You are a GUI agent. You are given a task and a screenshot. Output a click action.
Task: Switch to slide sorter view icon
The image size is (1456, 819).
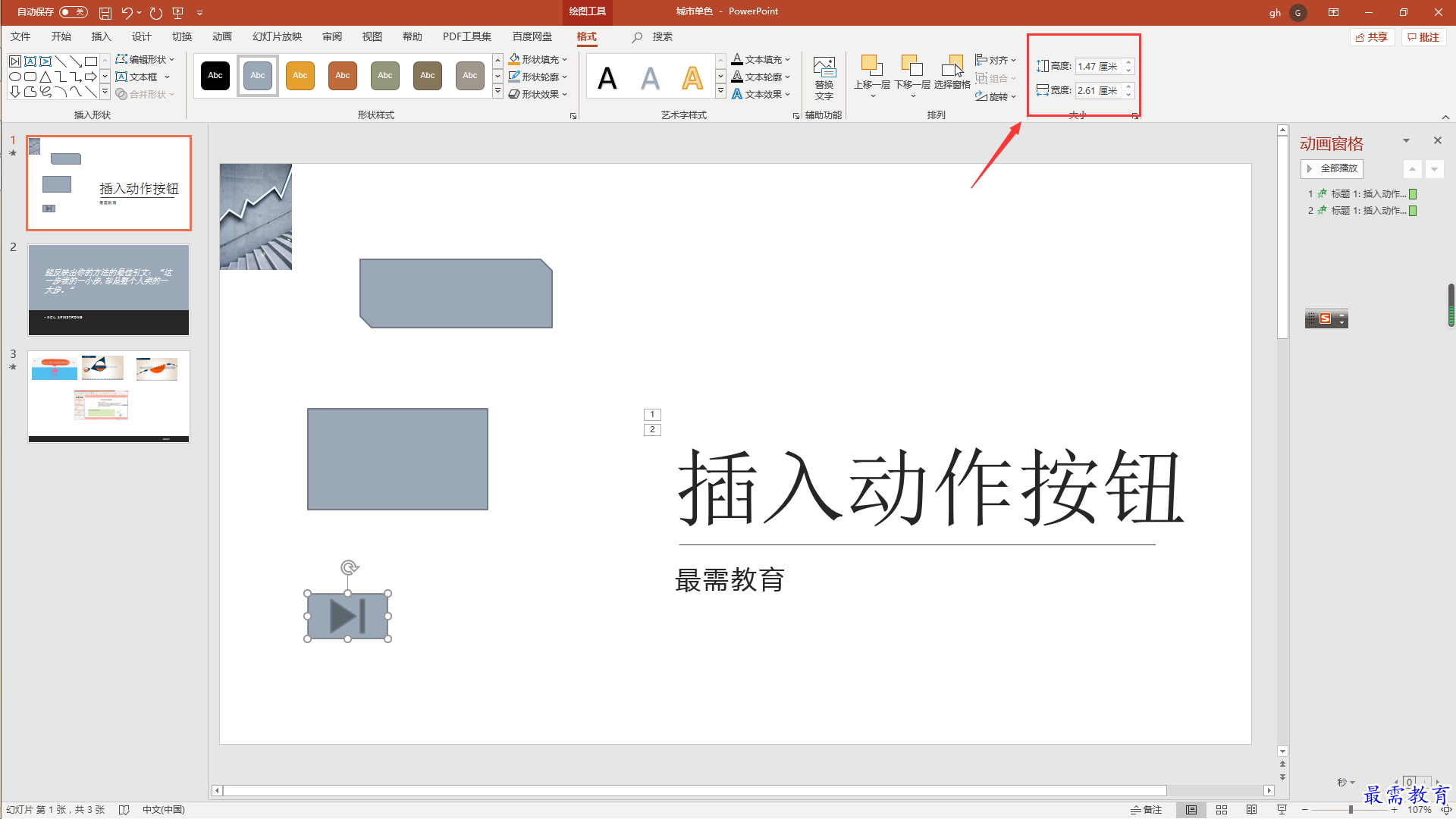click(1222, 810)
